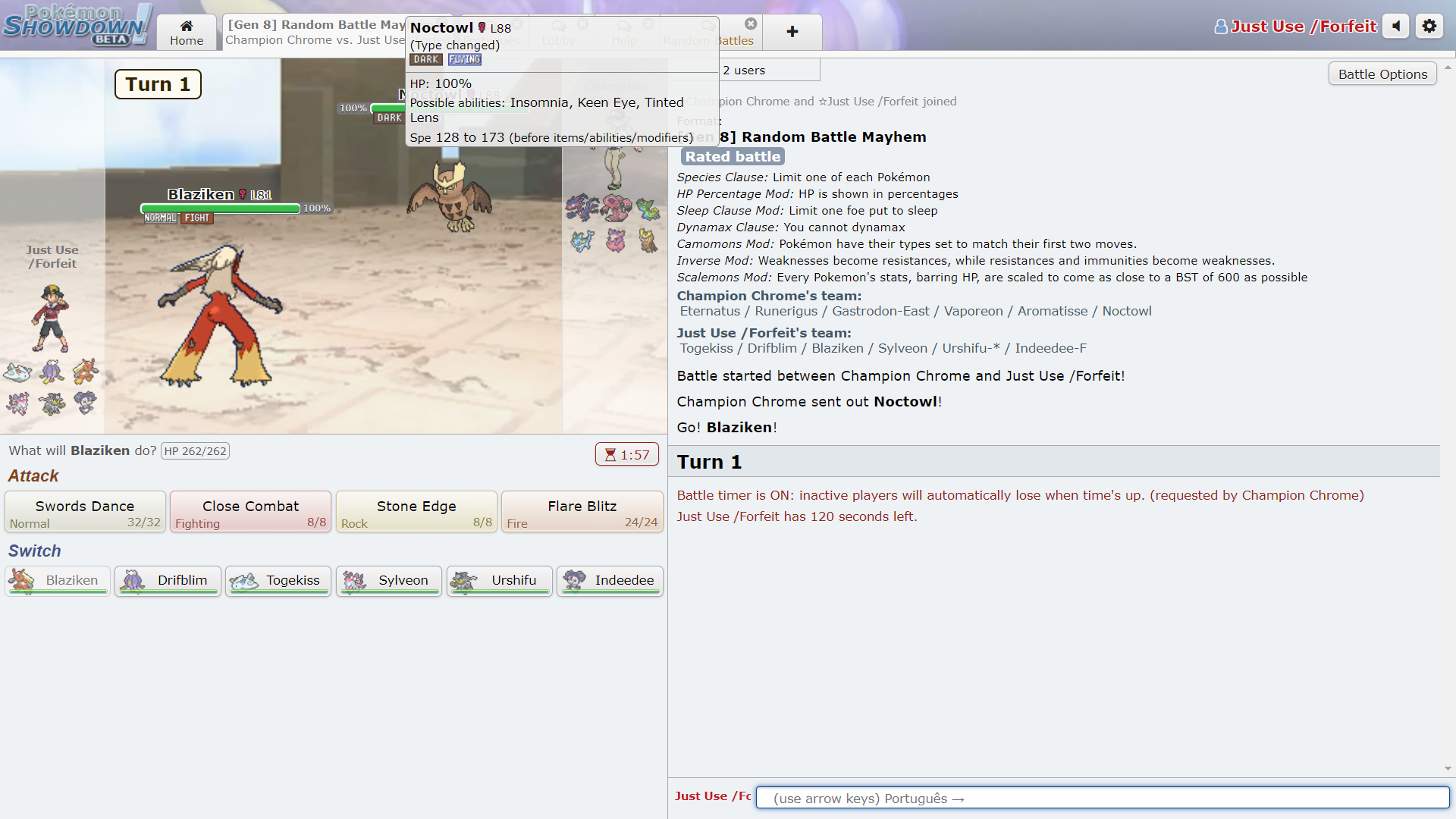Click the HP 262/262 indicator
1456x819 pixels.
196,451
